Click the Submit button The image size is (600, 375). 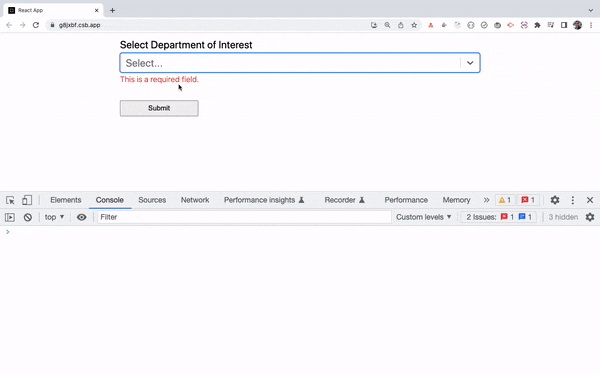point(159,108)
